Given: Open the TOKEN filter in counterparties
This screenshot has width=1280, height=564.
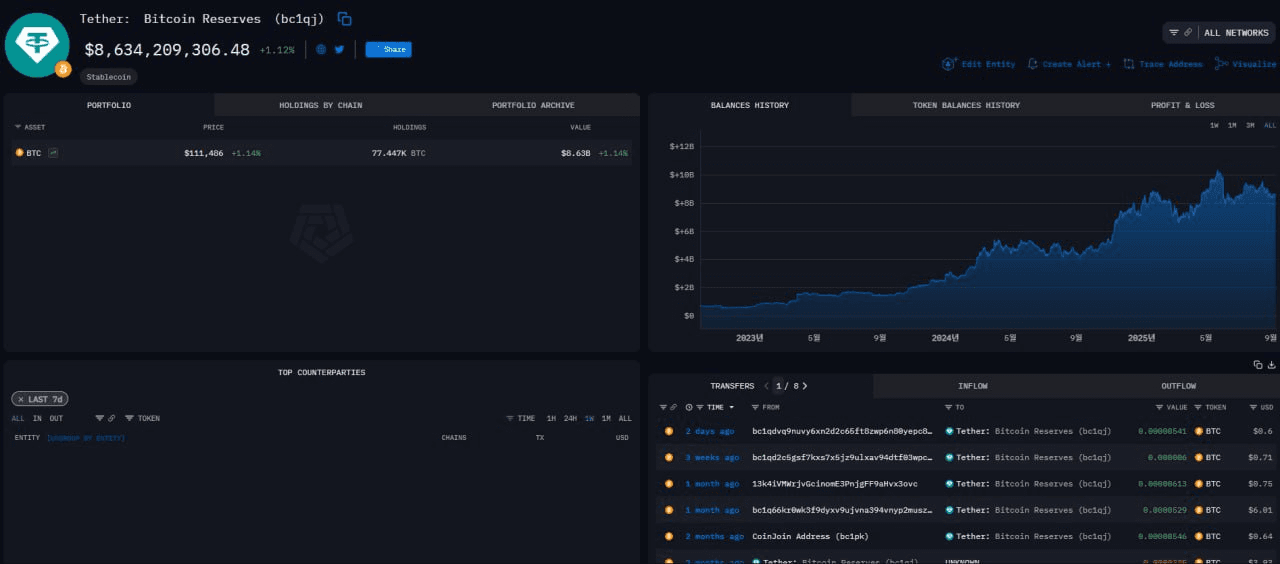Looking at the screenshot, I should pyautogui.click(x=142, y=418).
